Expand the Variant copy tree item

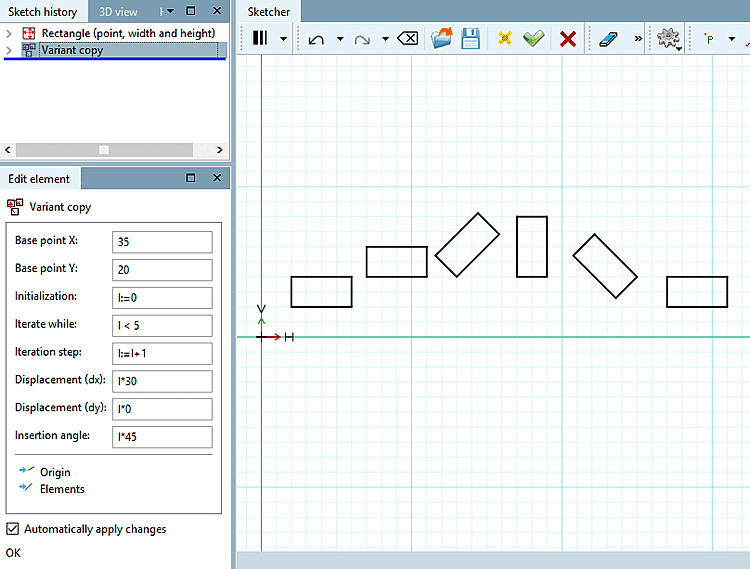point(9,50)
